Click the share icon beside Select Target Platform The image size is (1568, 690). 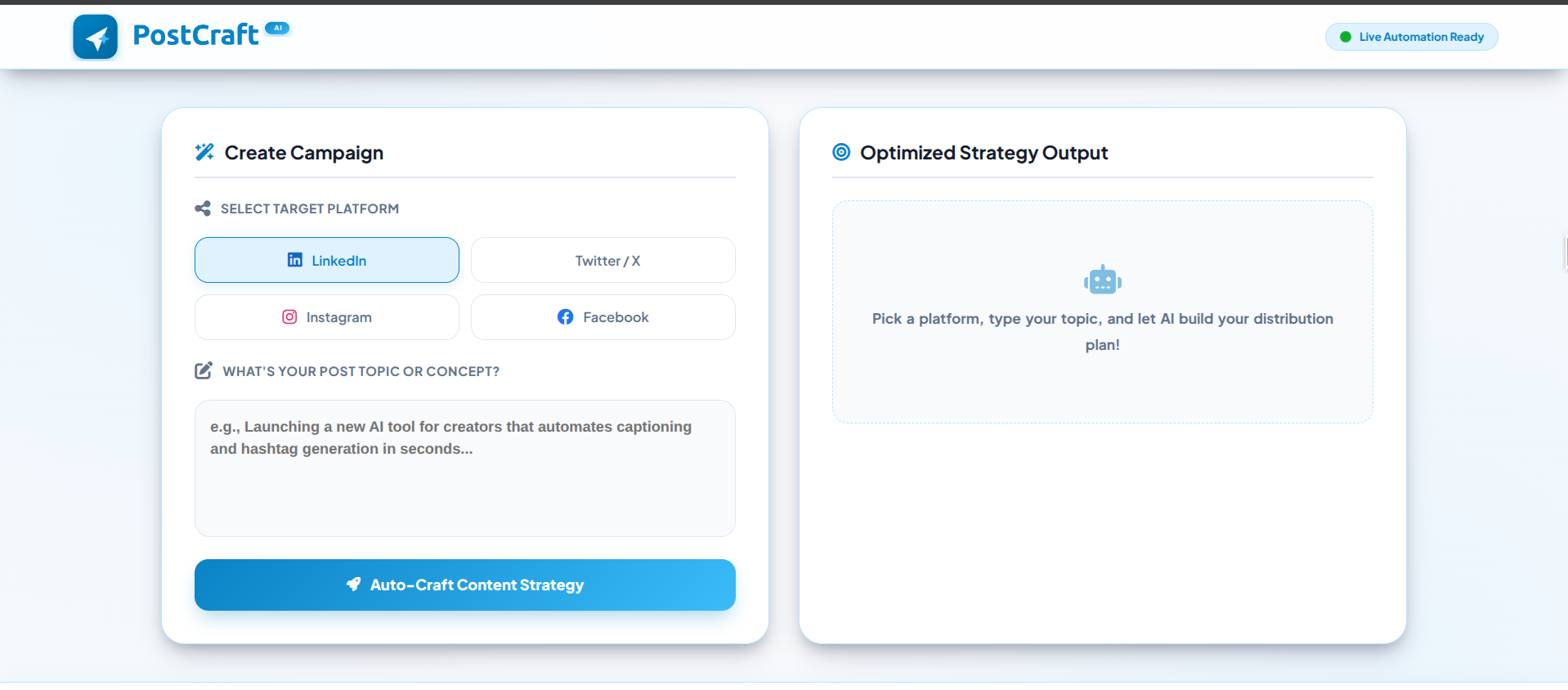pos(203,208)
